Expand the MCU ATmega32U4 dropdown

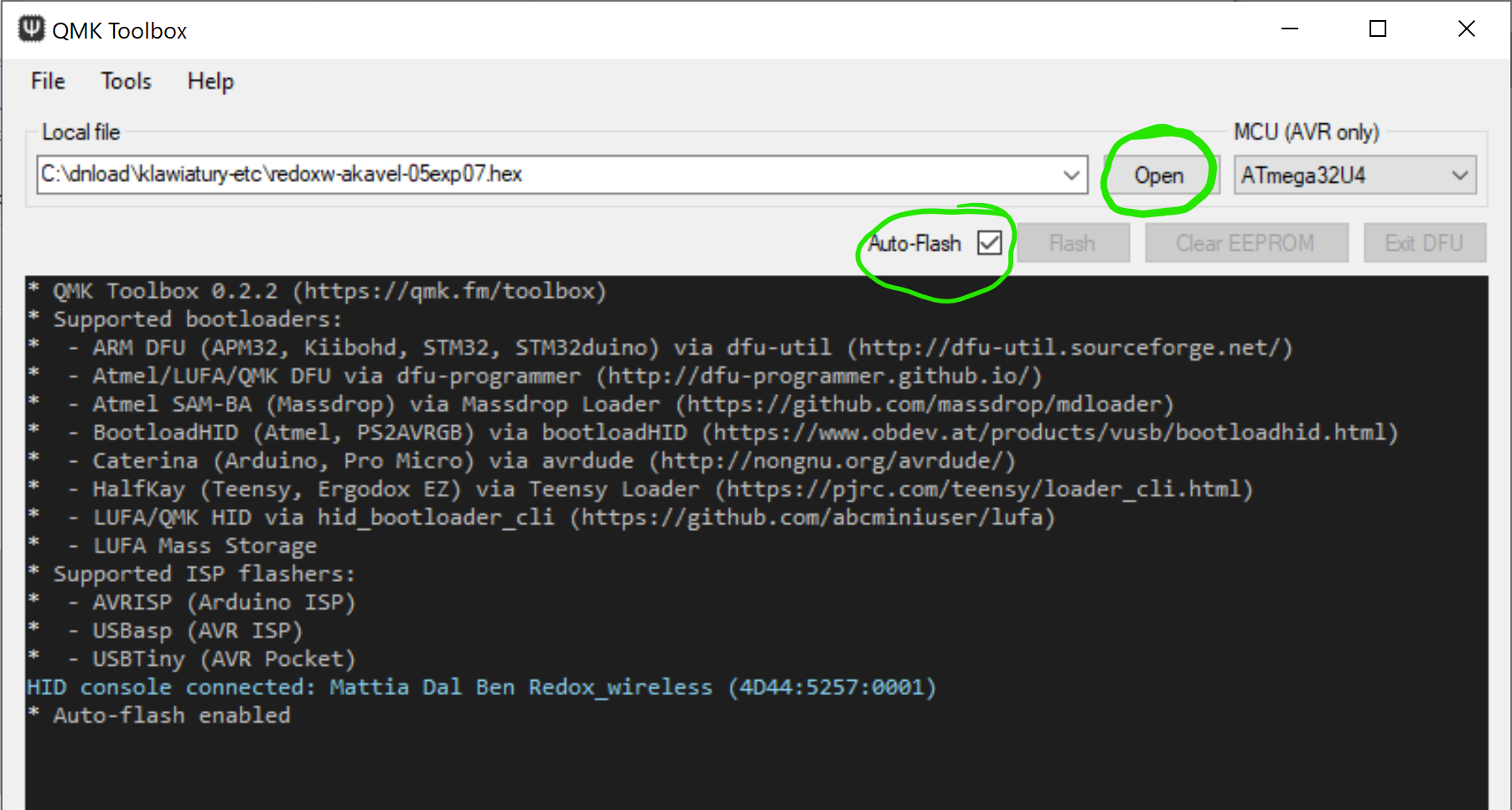(1459, 175)
